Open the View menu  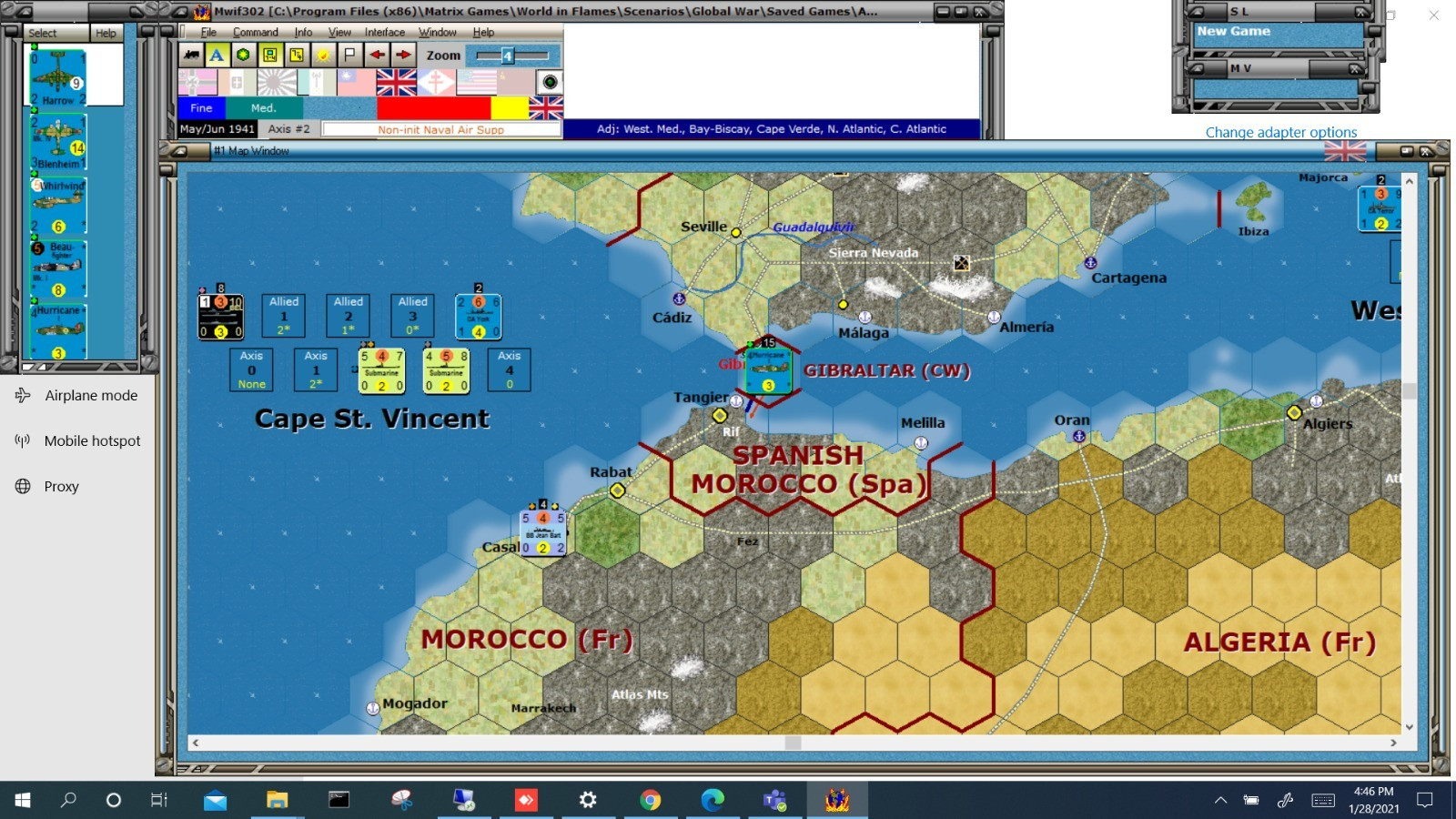339,33
